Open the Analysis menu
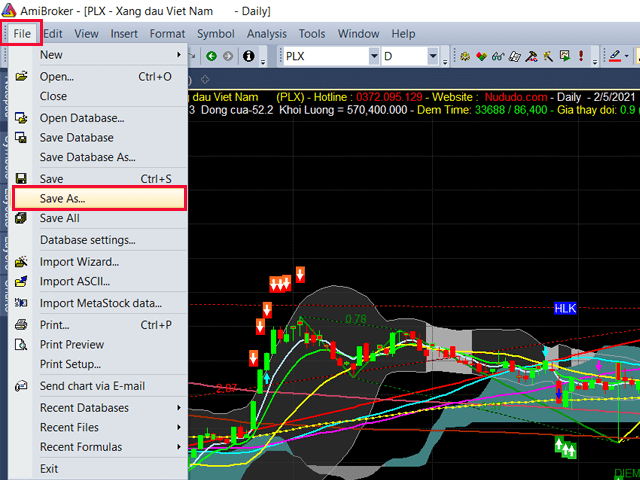Viewport: 640px width, 480px height. 267,33
